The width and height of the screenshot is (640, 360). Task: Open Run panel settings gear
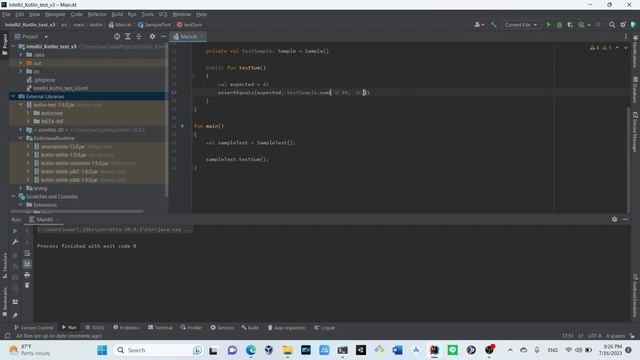point(614,219)
